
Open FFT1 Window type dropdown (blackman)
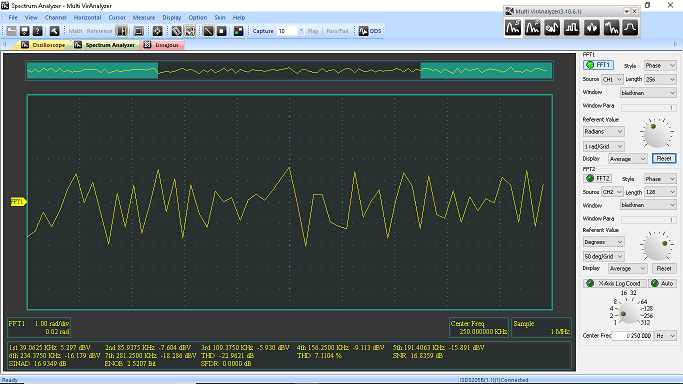648,93
